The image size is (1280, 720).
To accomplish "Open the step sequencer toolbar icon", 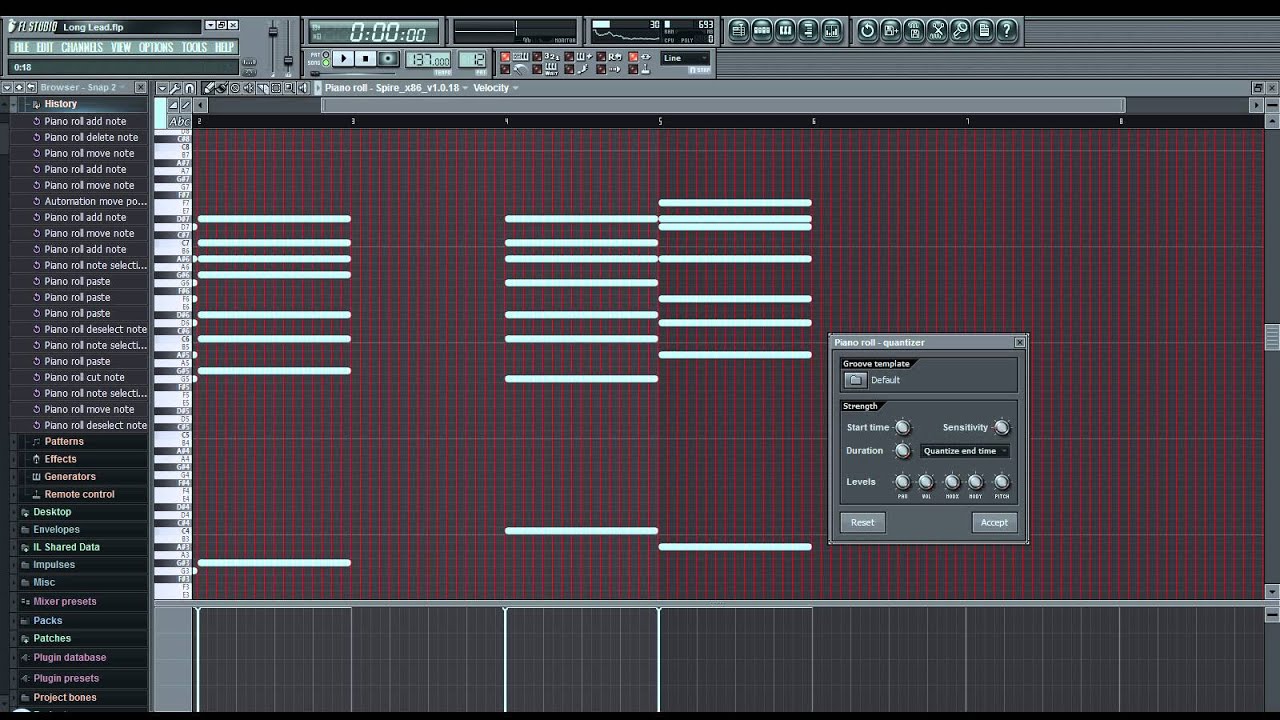I will (762, 30).
